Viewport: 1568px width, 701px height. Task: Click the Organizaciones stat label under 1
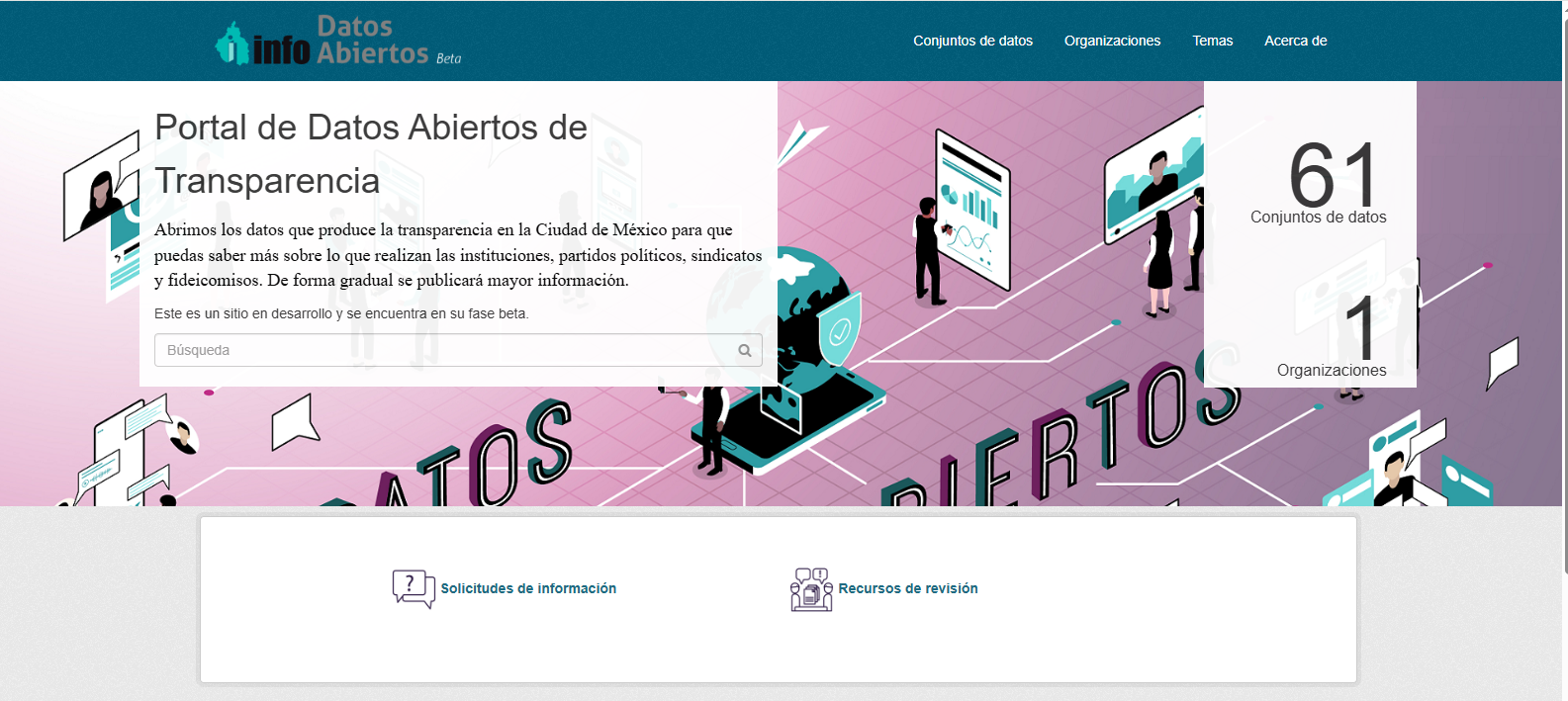pos(1331,371)
